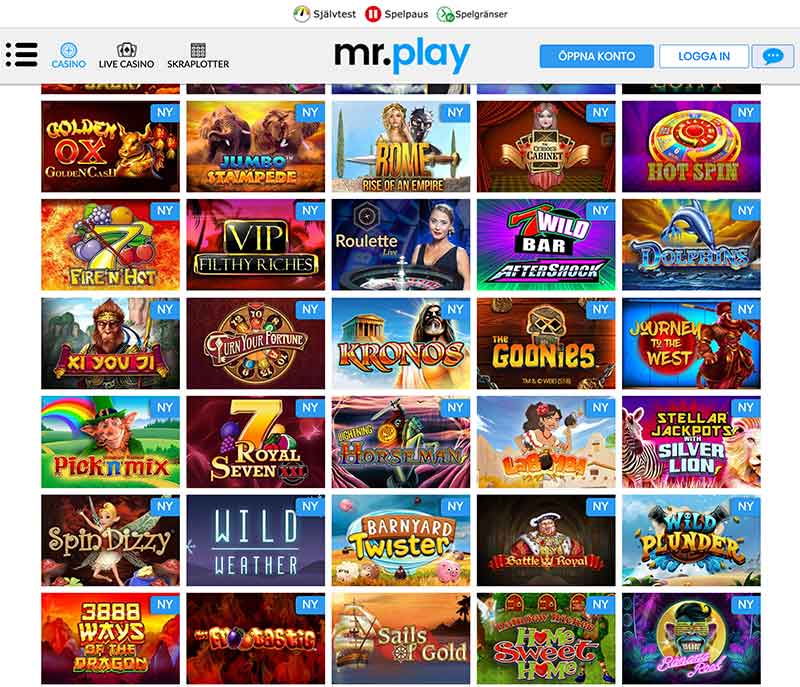Open Rome Rise of an Empire game
Viewport: 800px width, 687px height.
click(401, 146)
